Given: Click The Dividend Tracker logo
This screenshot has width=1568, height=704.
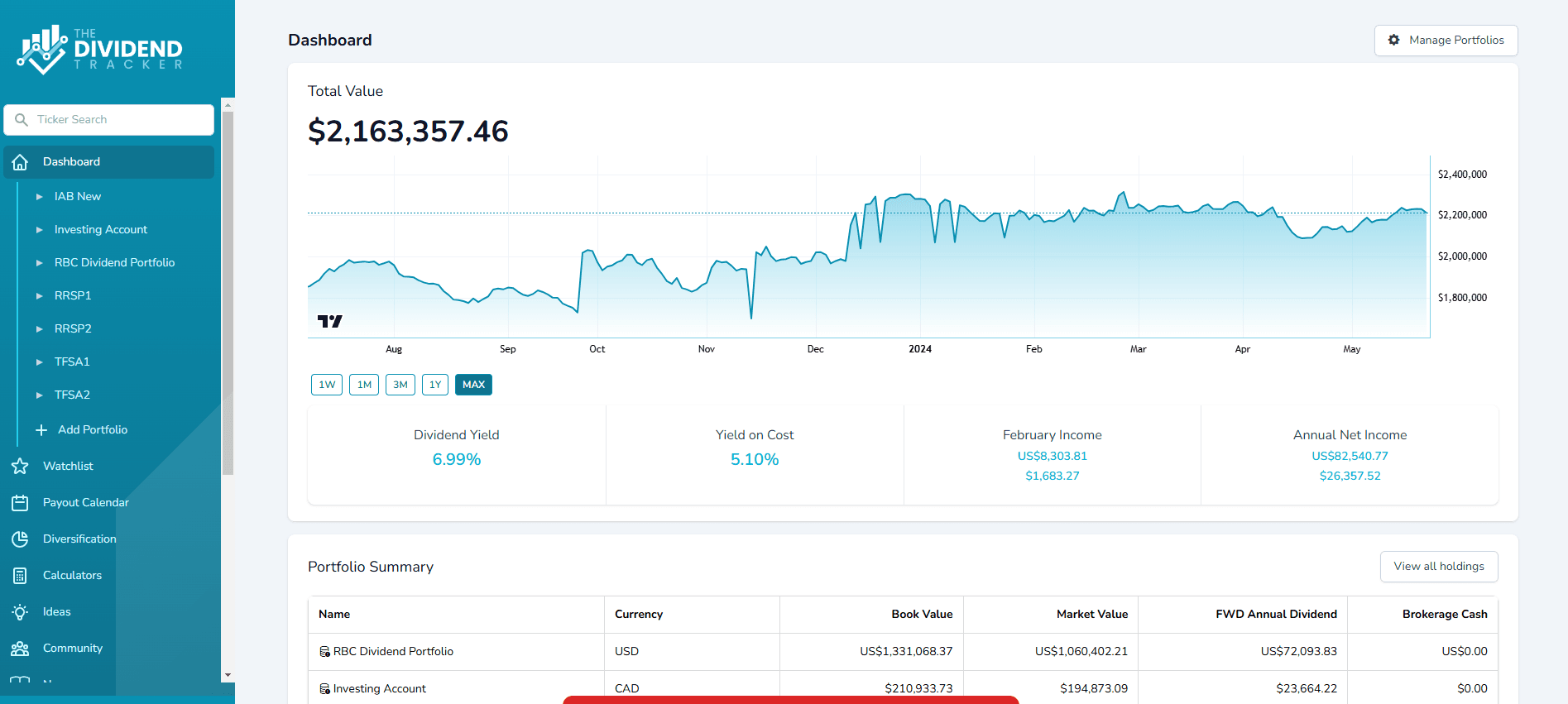Looking at the screenshot, I should pos(99,50).
